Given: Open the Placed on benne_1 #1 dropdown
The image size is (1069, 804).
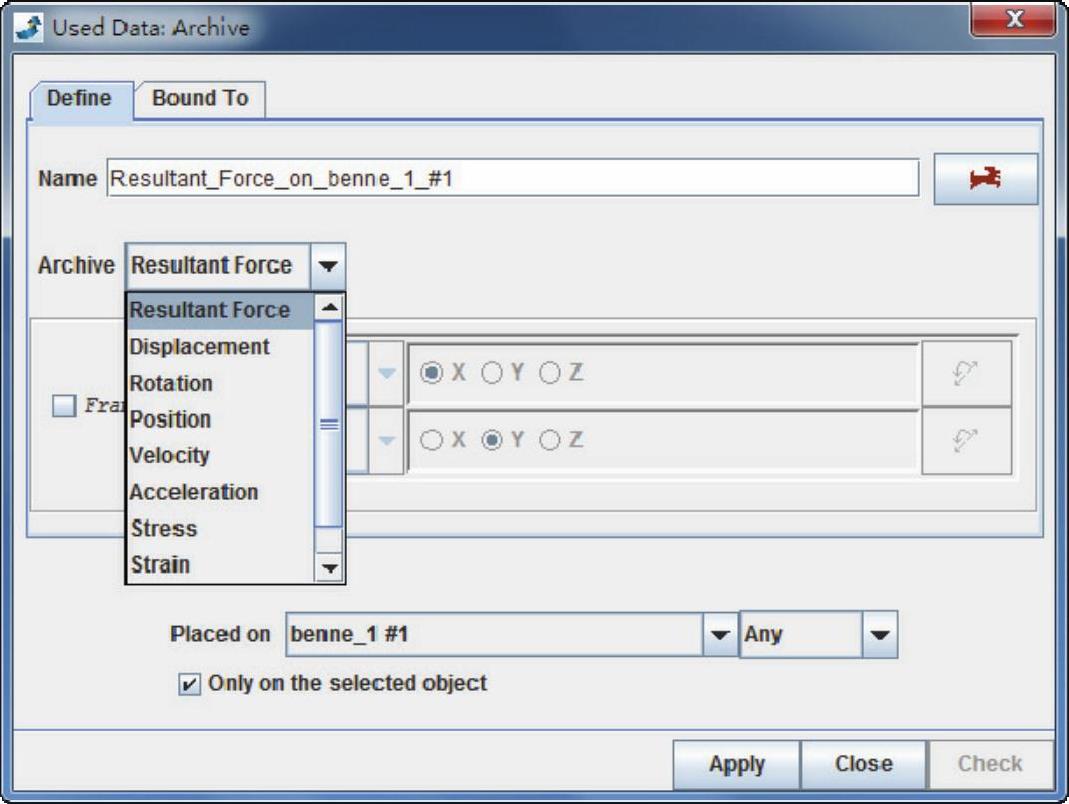Looking at the screenshot, I should tap(719, 635).
